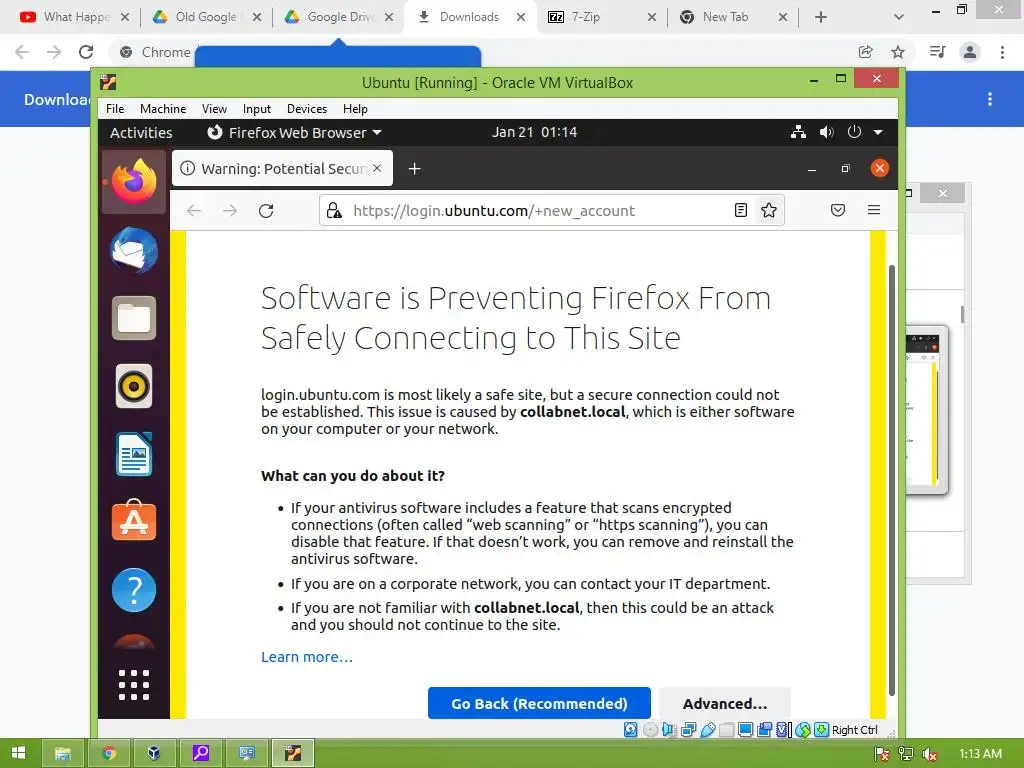Open Ubuntu Activities overview
Viewport: 1024px width, 768px height.
pos(141,133)
